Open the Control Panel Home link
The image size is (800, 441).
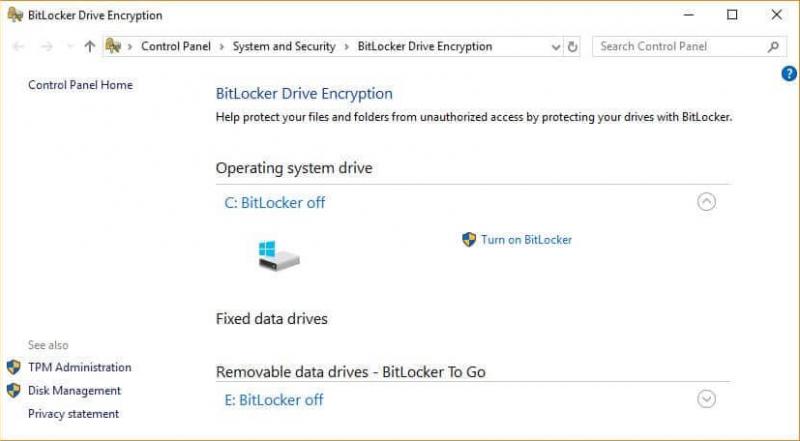(81, 85)
